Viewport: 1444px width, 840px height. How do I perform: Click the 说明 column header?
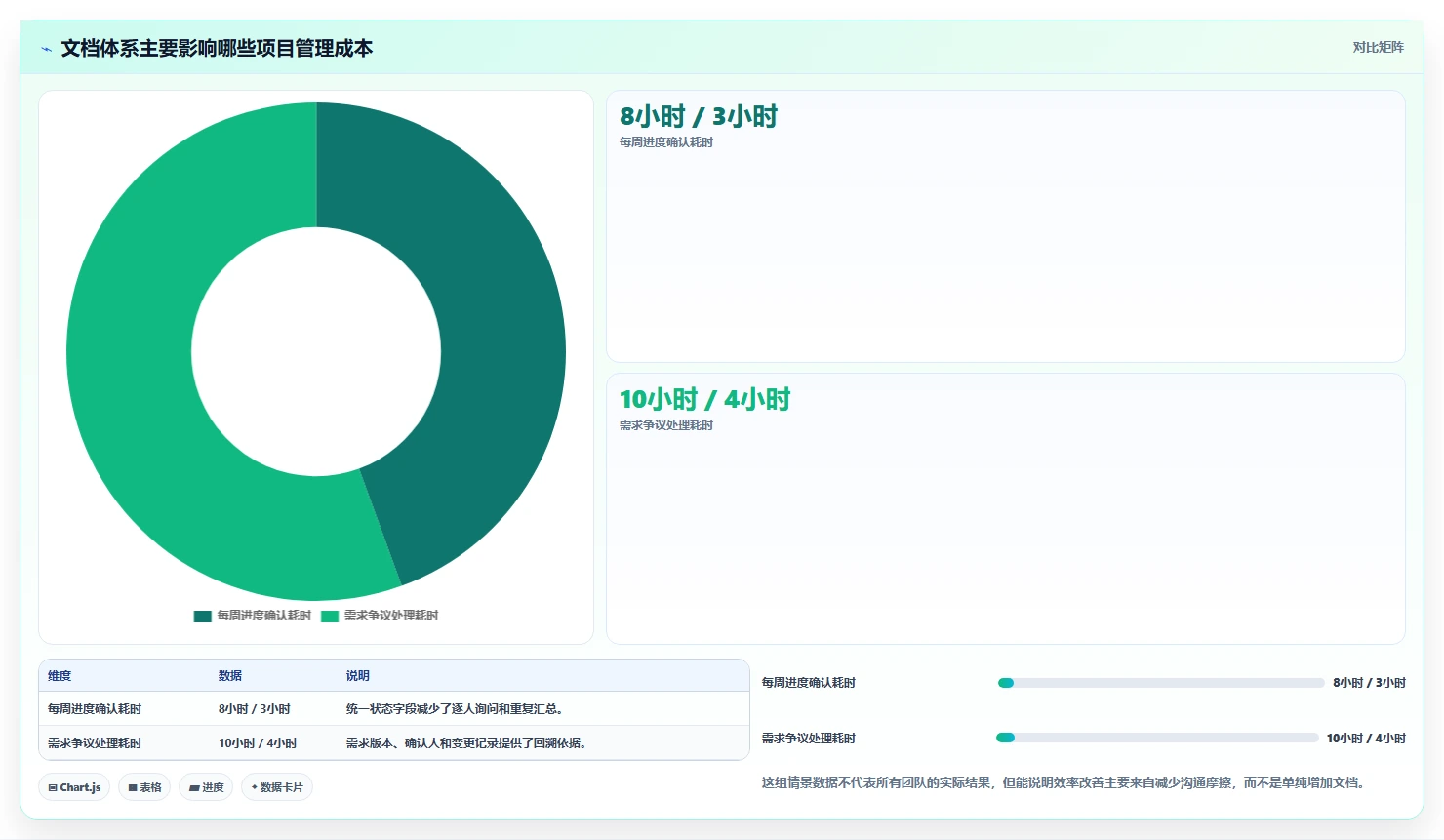click(x=358, y=676)
